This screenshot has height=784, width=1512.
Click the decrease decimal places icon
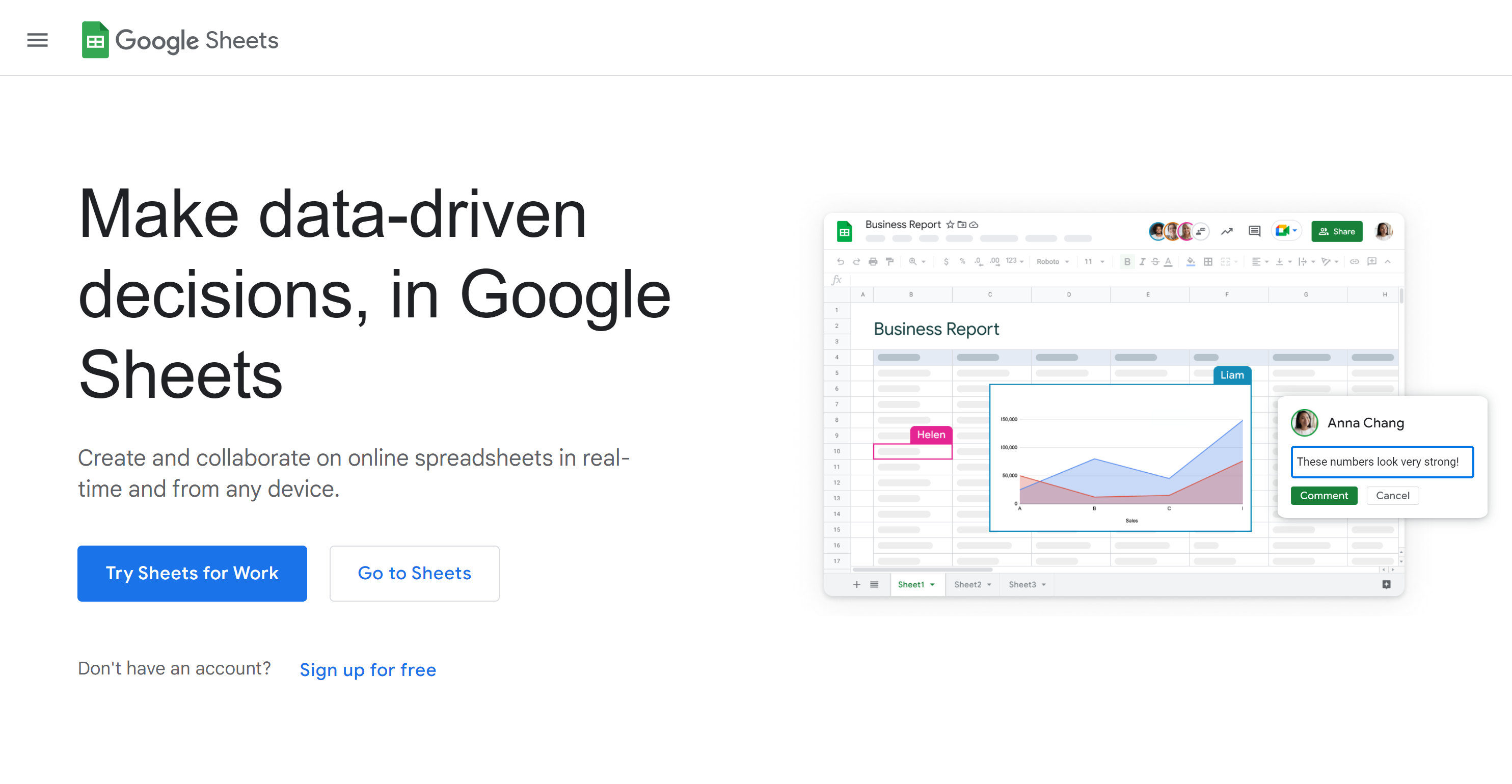pyautogui.click(x=978, y=262)
